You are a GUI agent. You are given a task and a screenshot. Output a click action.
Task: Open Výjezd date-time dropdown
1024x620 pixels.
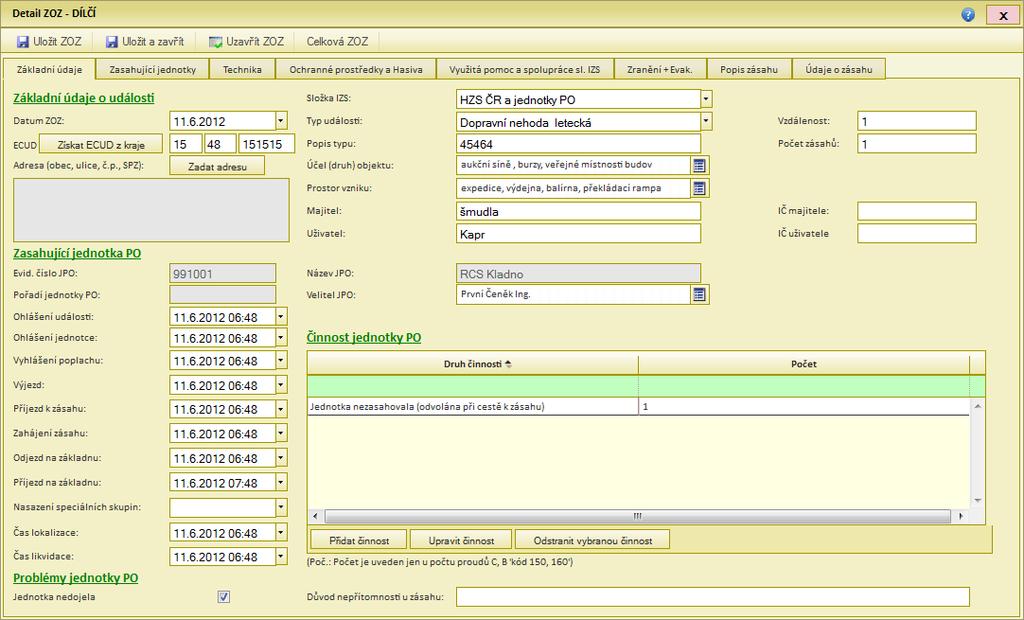[x=281, y=385]
